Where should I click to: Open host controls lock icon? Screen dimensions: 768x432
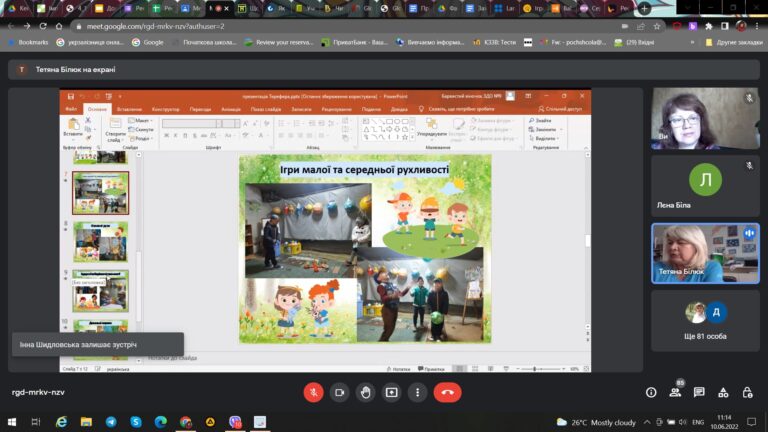[x=747, y=392]
